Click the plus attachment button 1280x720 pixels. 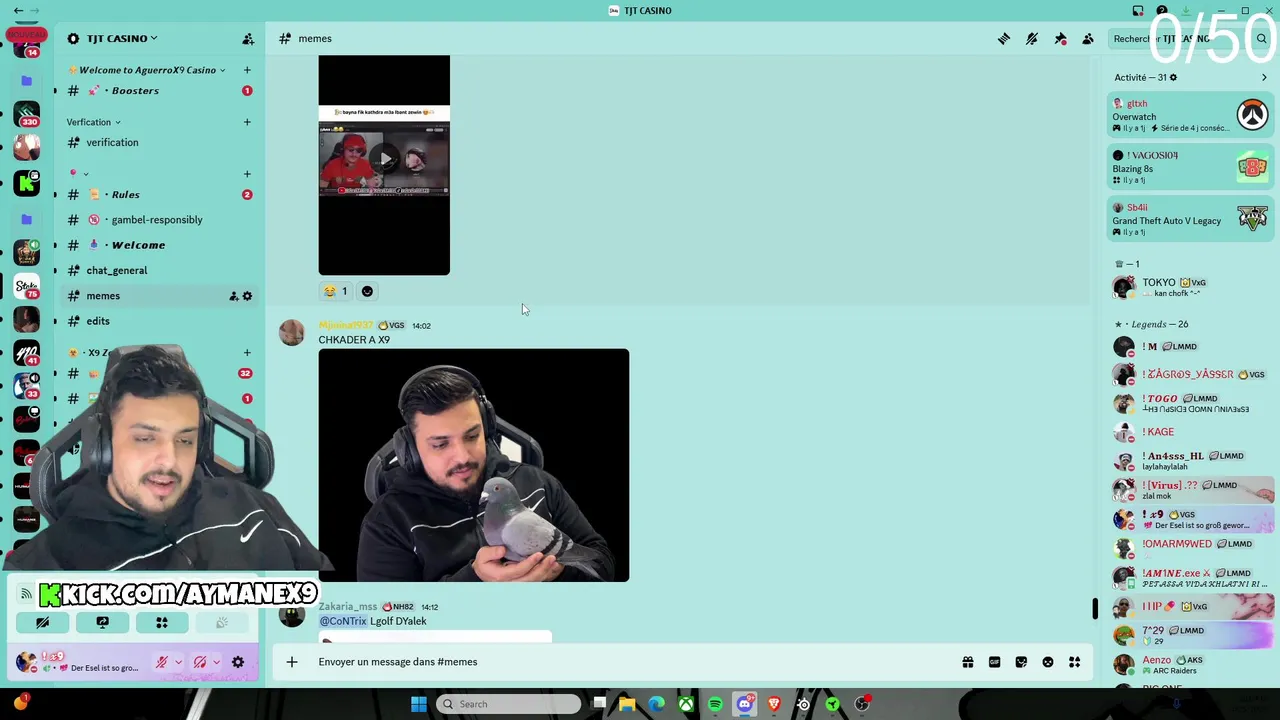[292, 662]
